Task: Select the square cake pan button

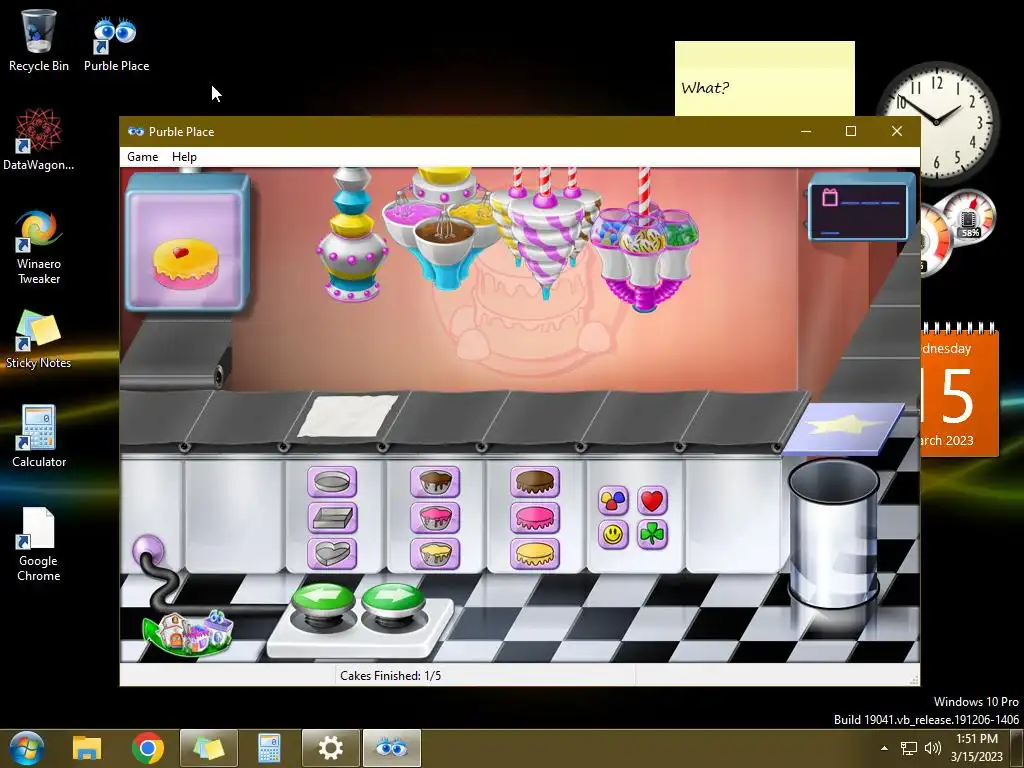Action: click(x=332, y=518)
